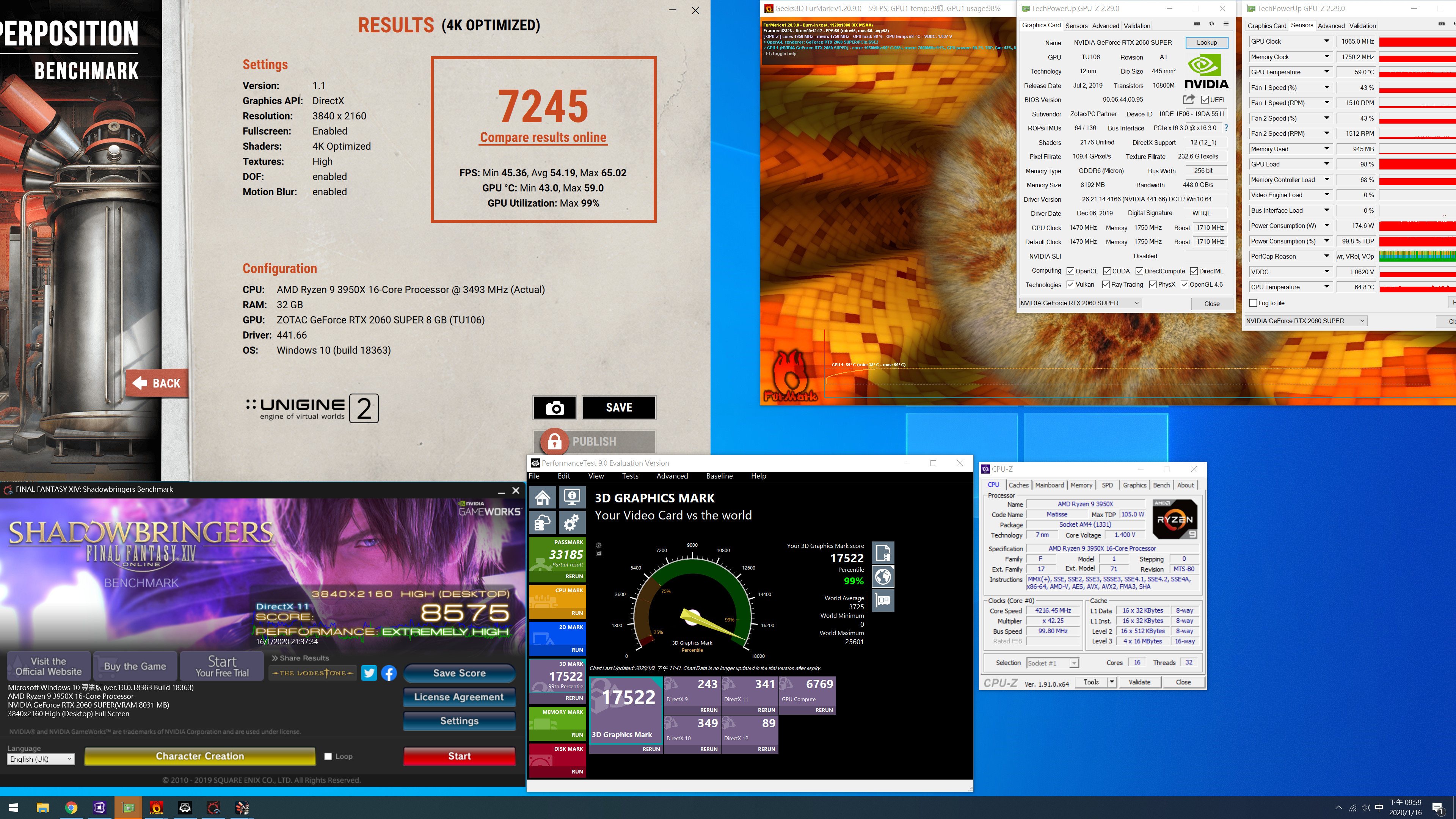Expand the Memory Used sensor dropdown
The image size is (1456, 819).
1327,149
